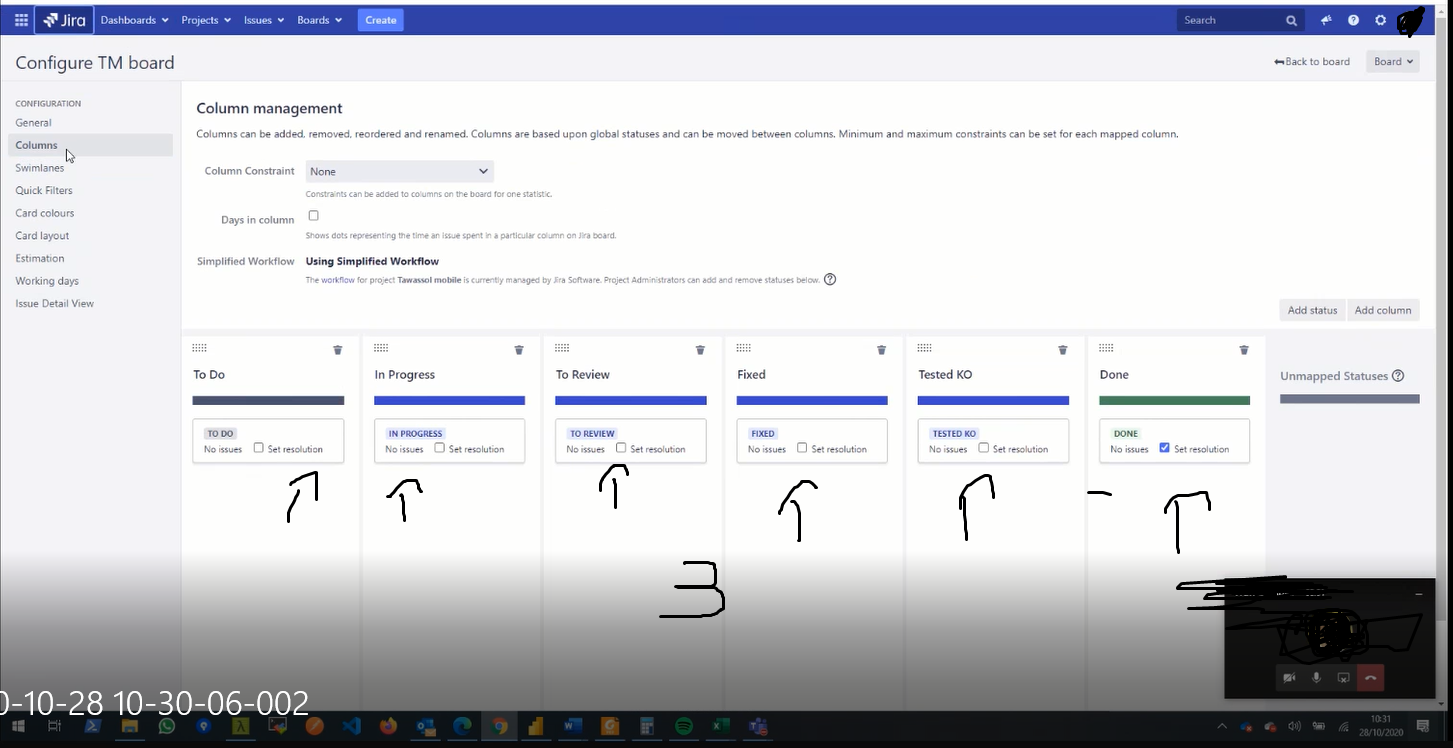Open the help question mark menu
Viewport: 1453px width, 748px height.
pos(1353,20)
